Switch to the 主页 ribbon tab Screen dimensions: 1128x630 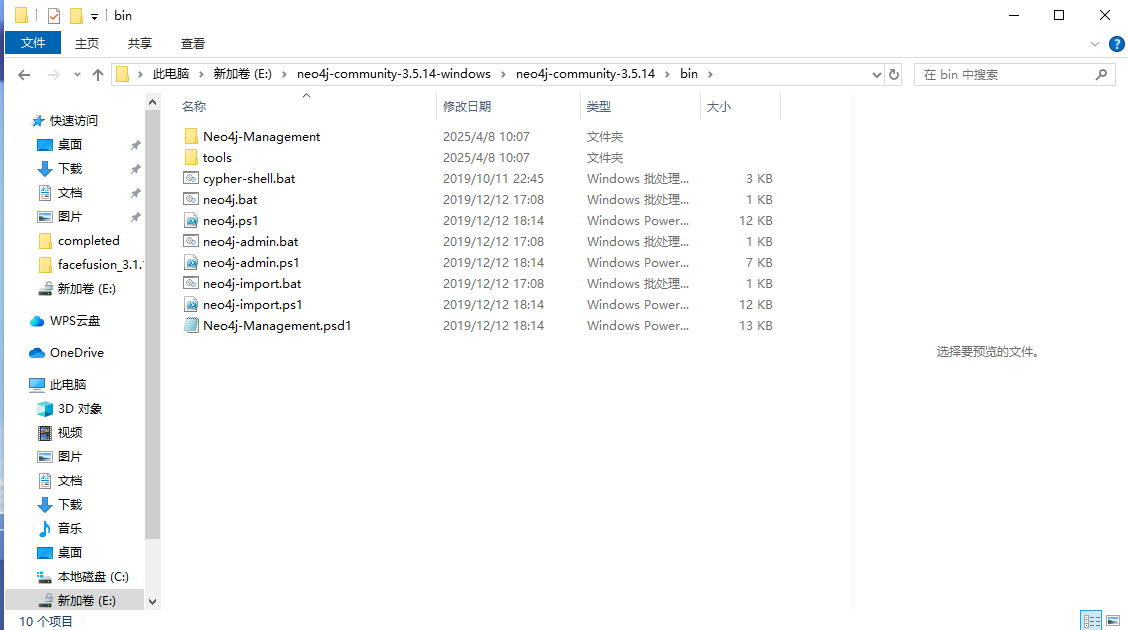(87, 43)
